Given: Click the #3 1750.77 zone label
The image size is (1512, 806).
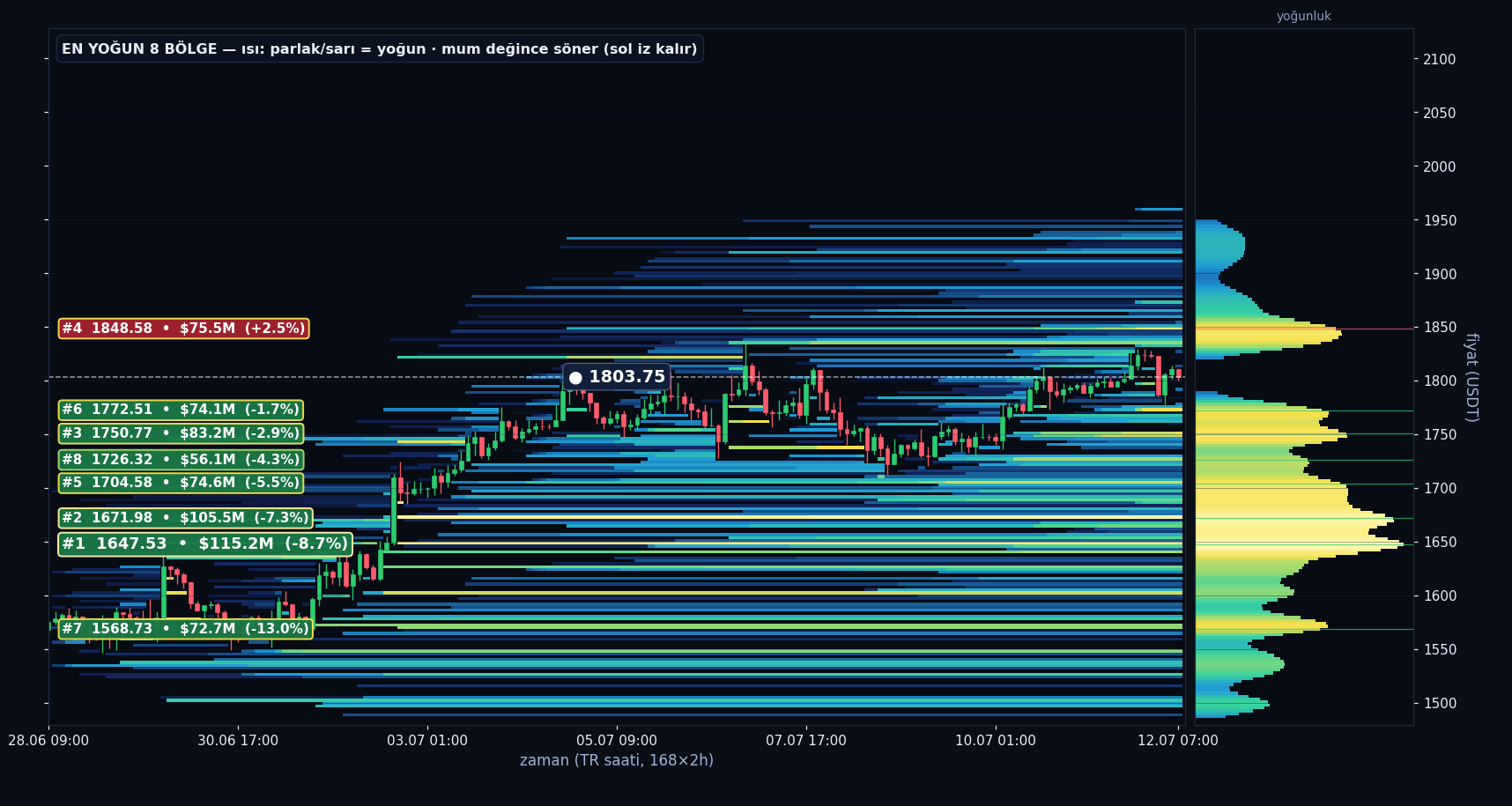Looking at the screenshot, I should pos(181,433).
